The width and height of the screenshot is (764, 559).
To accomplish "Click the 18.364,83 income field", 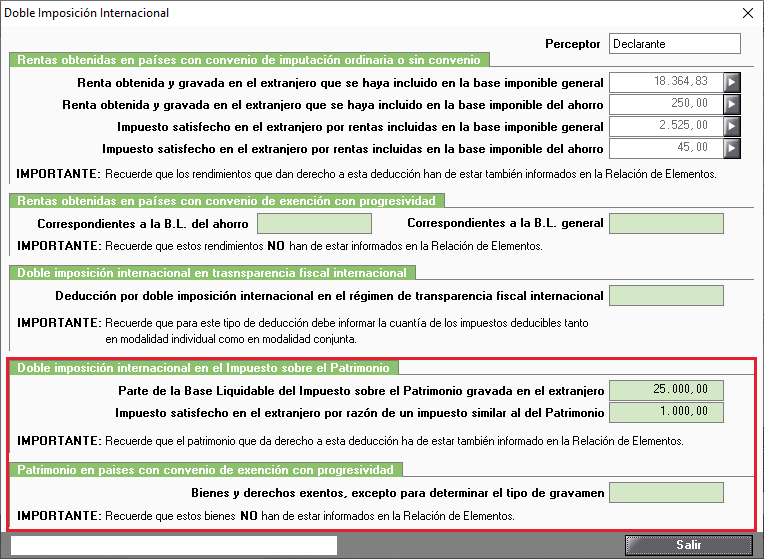I will 666,82.
